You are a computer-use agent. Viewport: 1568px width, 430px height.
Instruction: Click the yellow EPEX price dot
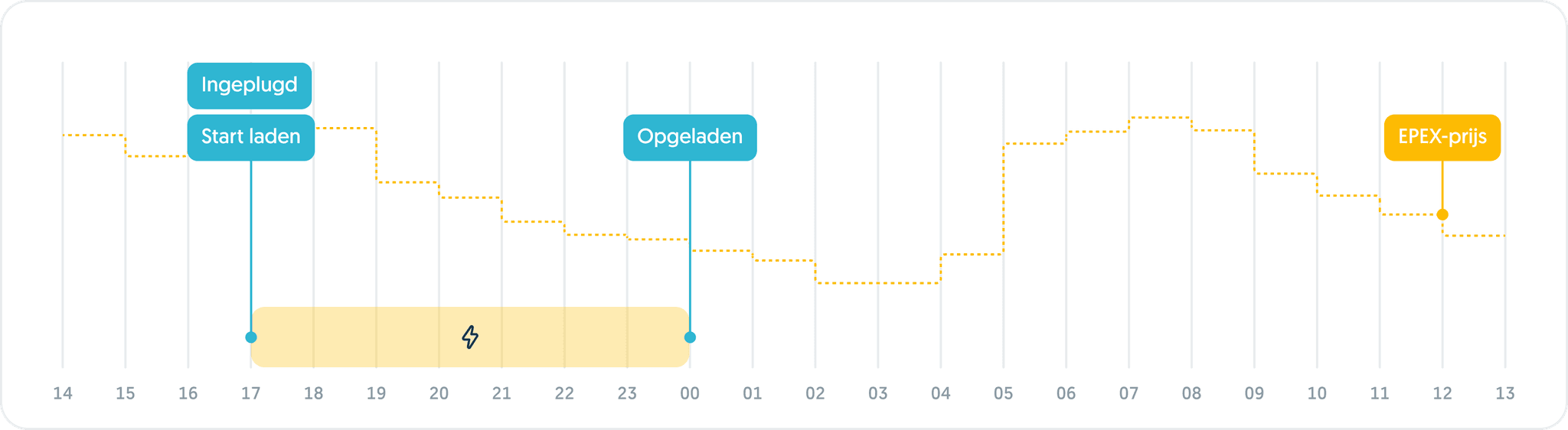[1442, 214]
